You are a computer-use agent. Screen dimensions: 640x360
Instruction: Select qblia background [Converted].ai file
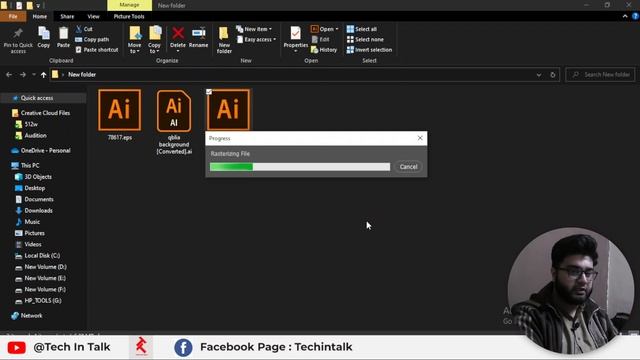click(174, 122)
